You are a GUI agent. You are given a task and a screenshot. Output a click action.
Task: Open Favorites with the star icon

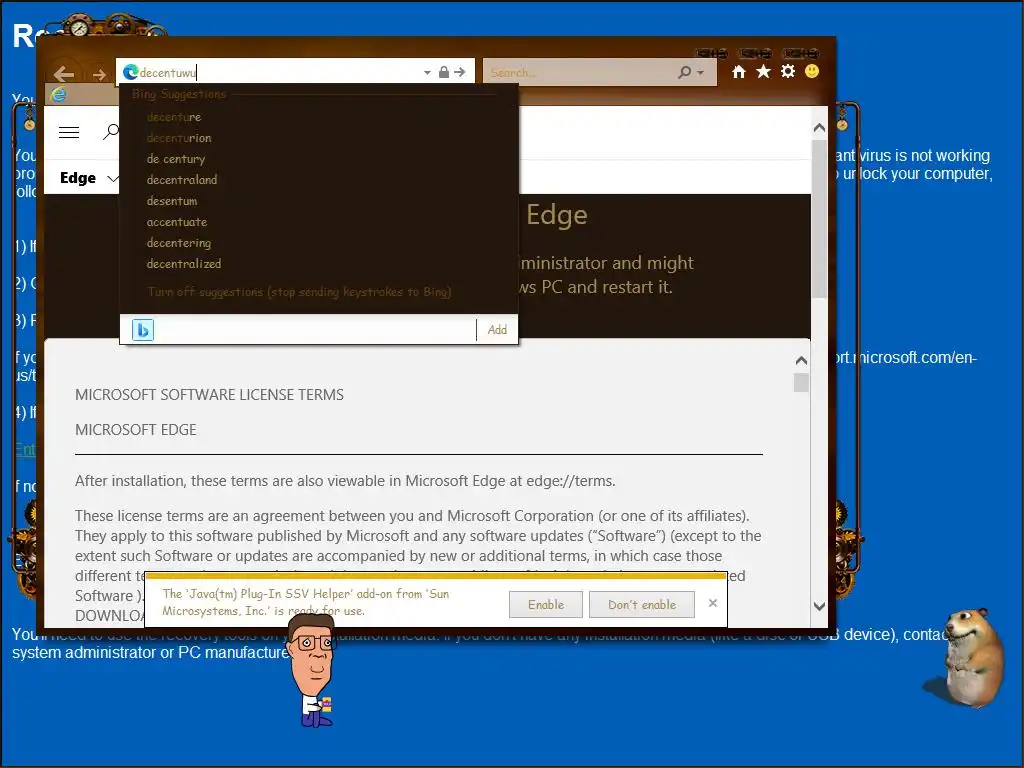pyautogui.click(x=763, y=71)
